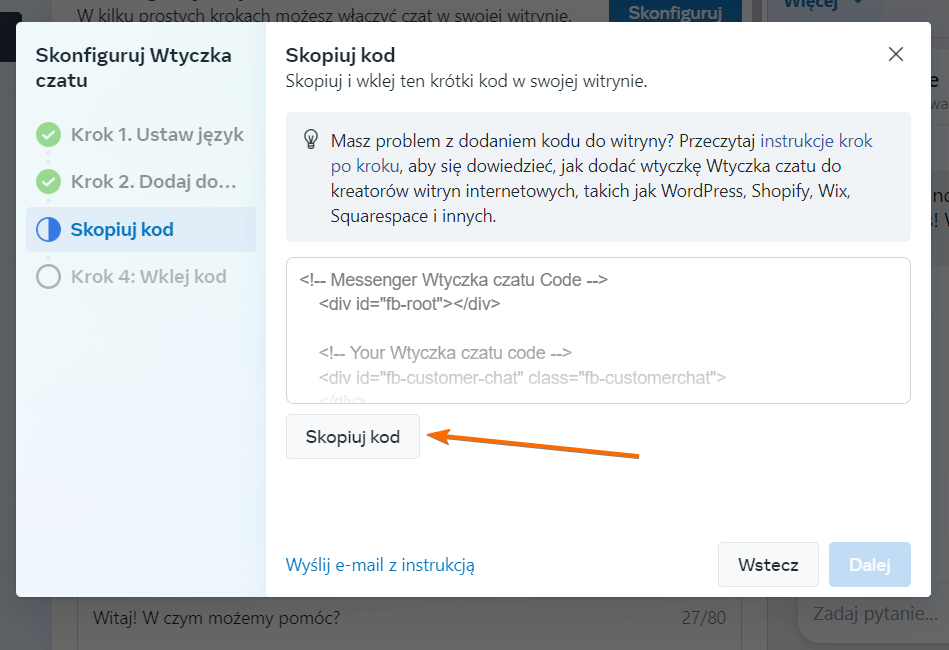This screenshot has height=650, width=949.
Task: Close the Skonfiguruj Wtyczka czatu dialog
Action: (895, 55)
